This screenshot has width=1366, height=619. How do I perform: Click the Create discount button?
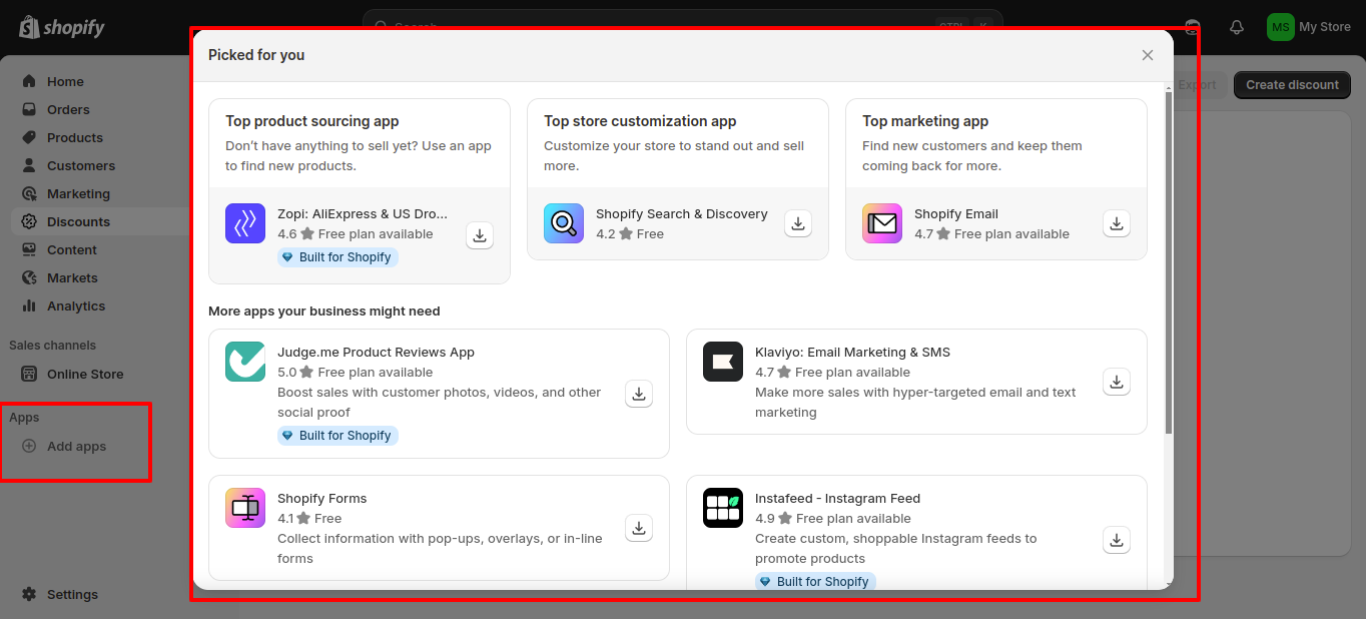1291,84
